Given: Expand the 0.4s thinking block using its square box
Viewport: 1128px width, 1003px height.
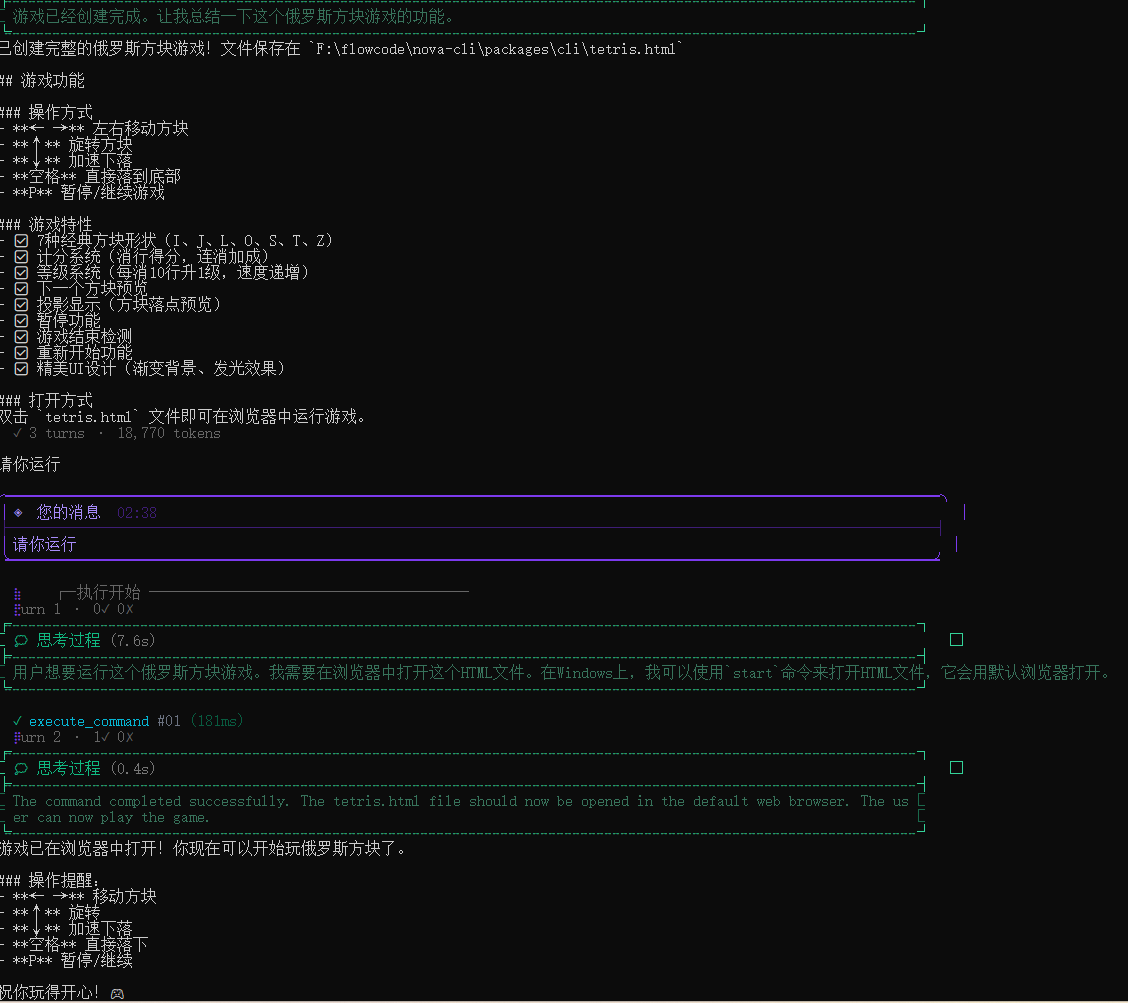Looking at the screenshot, I should (x=956, y=768).
